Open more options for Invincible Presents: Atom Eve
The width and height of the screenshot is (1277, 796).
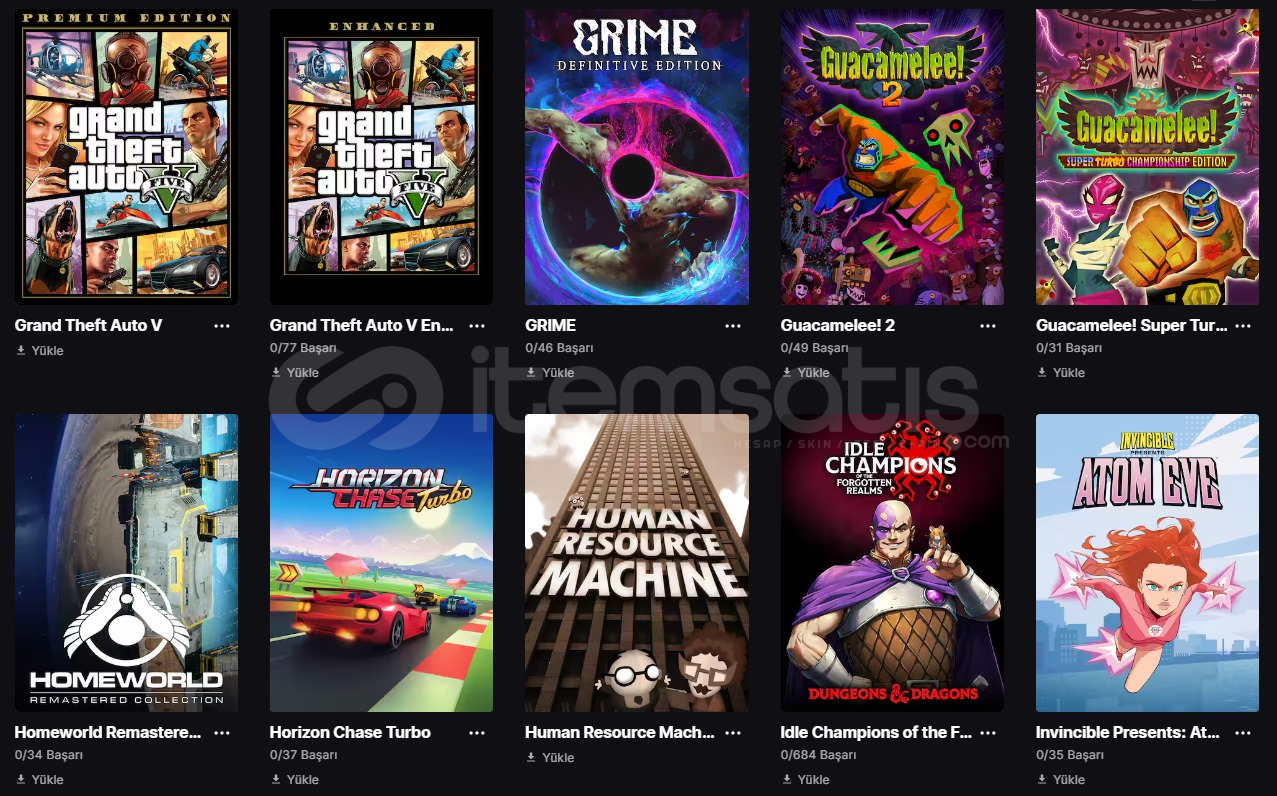pyautogui.click(x=1243, y=733)
